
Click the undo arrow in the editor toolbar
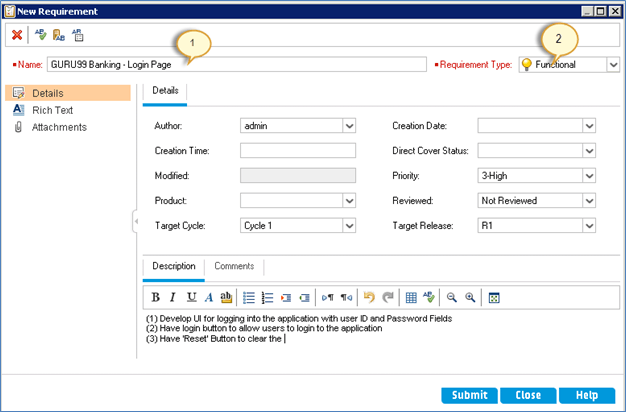coord(368,297)
